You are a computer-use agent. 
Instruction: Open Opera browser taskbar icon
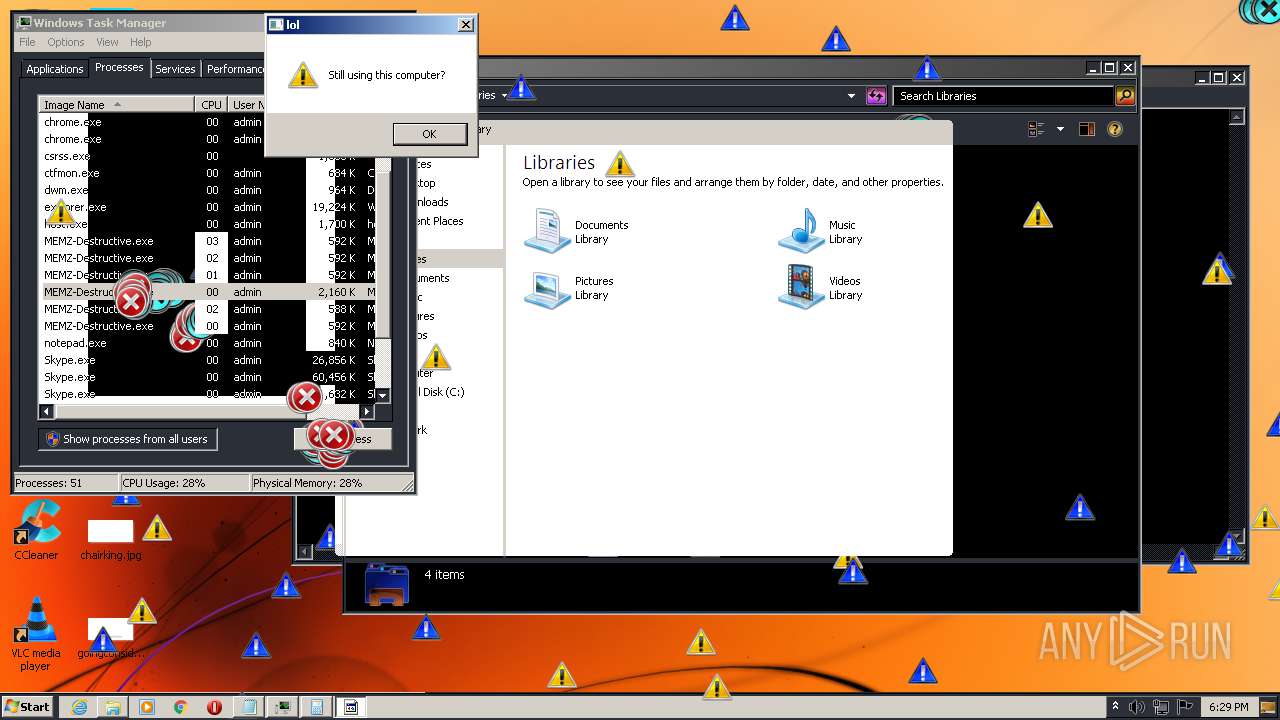(x=214, y=707)
